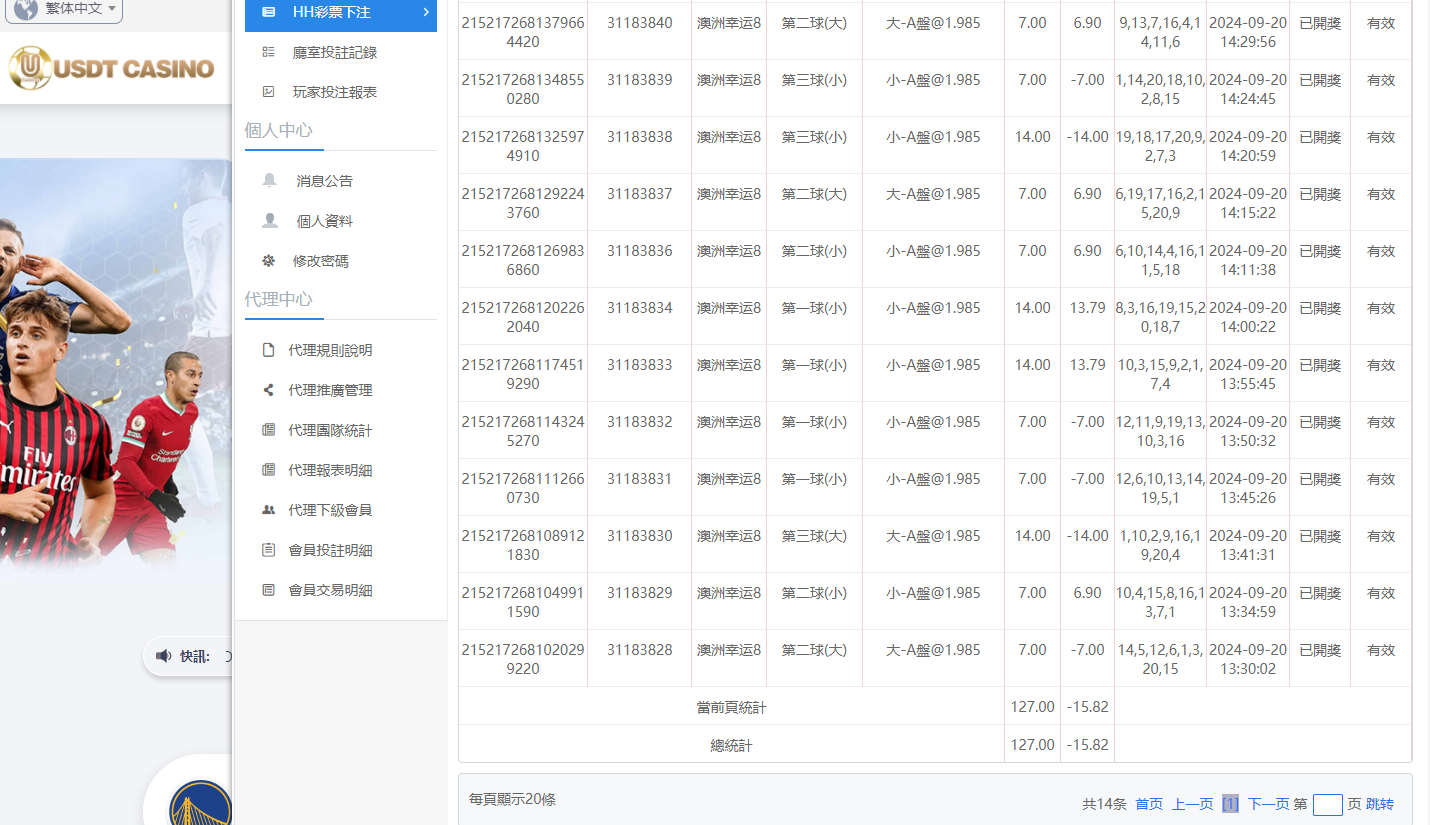Viewport: 1430px width, 825px height.
Task: Click the 消息公告 bell icon
Action: (x=267, y=180)
